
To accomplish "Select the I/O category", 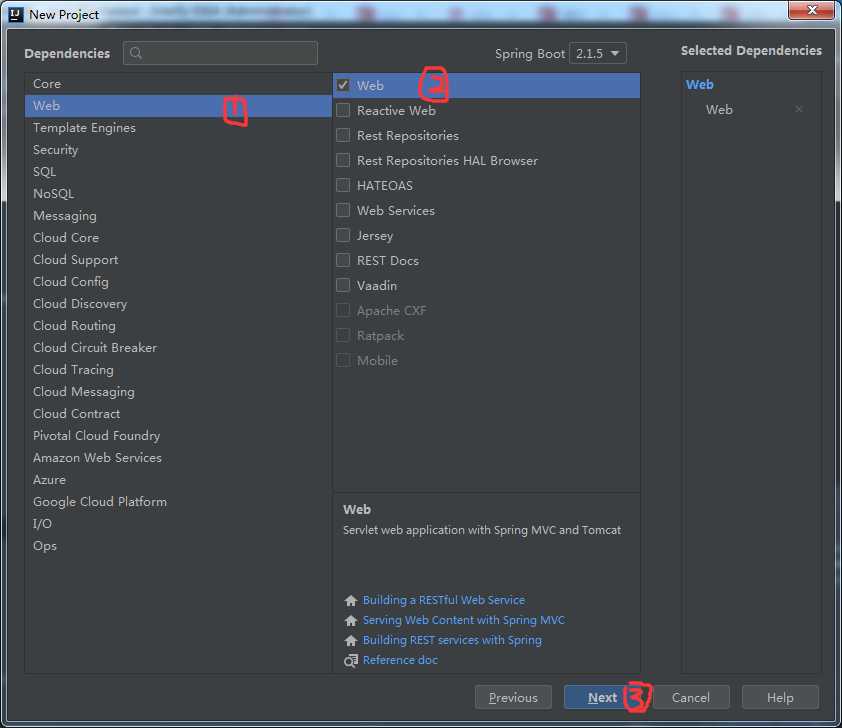I will [178, 524].
